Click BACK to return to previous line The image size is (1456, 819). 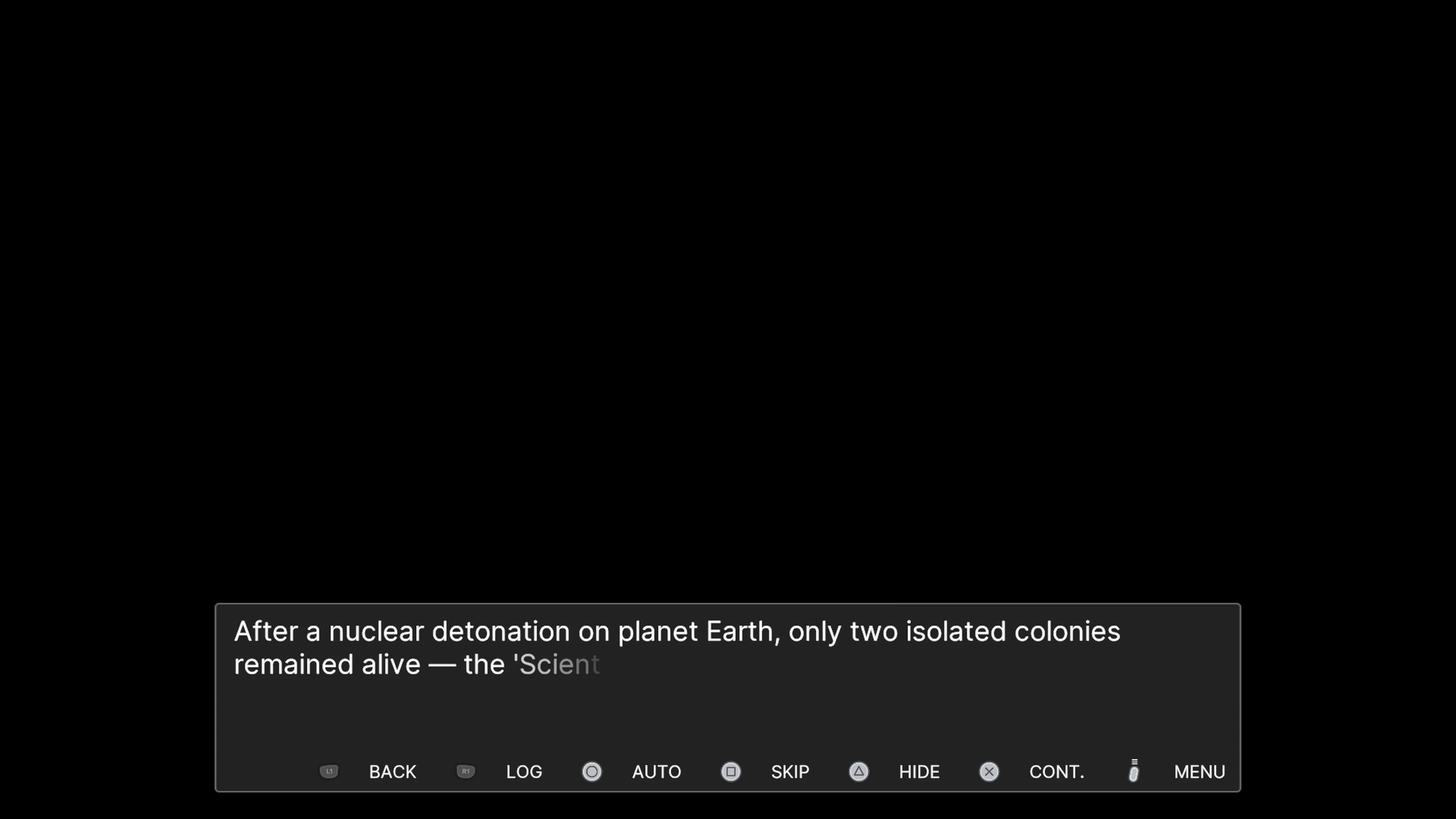[392, 772]
